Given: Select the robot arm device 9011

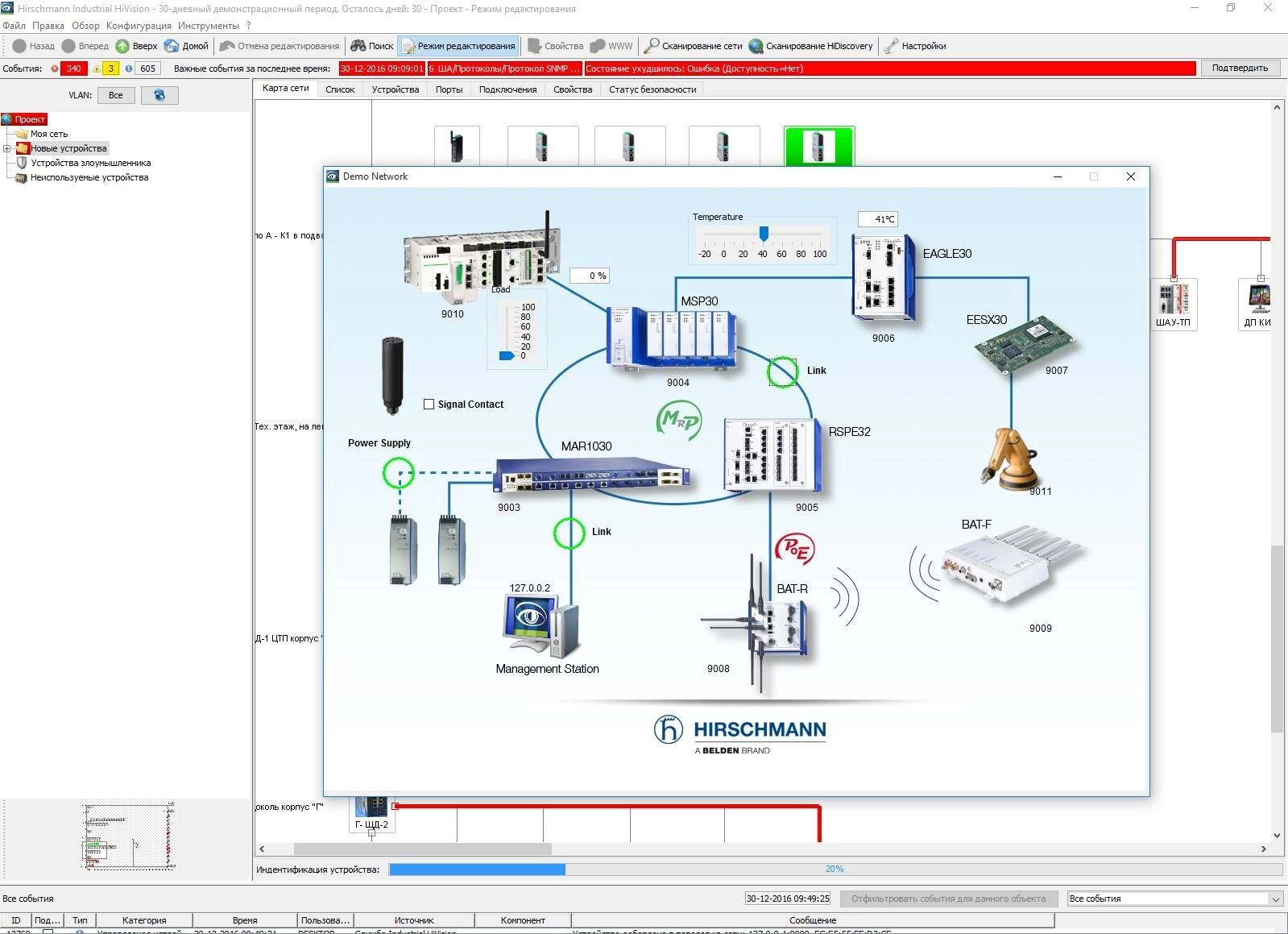Looking at the screenshot, I should click(x=1011, y=458).
